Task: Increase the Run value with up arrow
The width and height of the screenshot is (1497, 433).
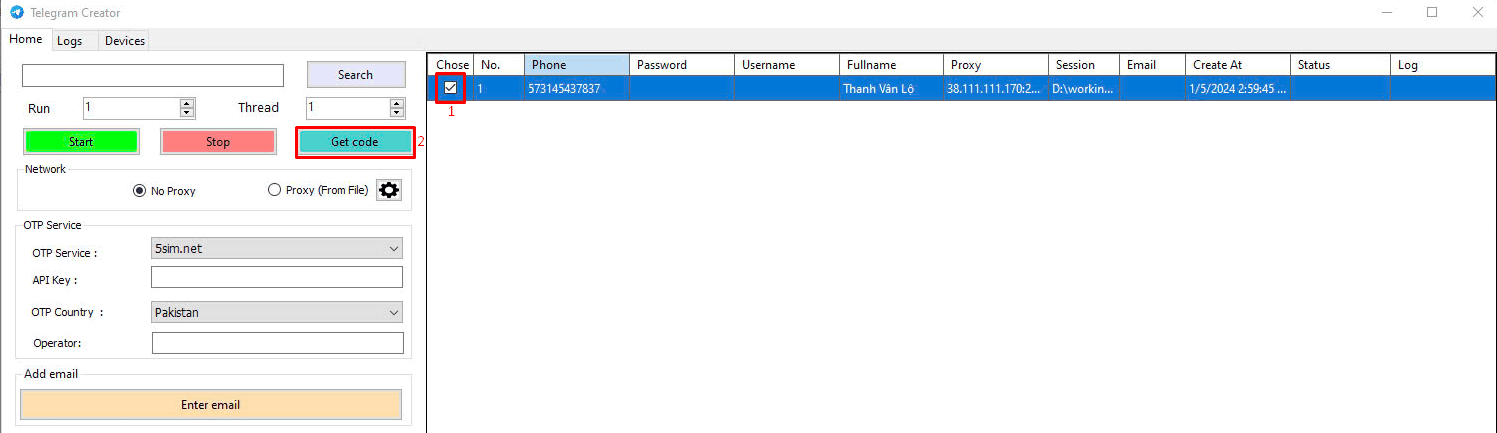Action: (187, 103)
